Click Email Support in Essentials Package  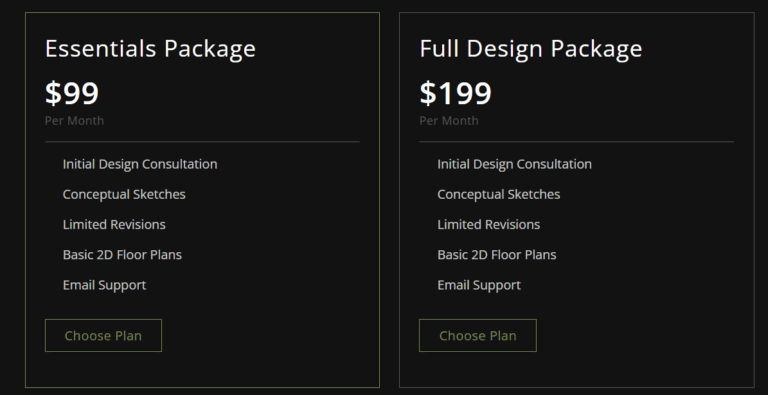(x=104, y=285)
